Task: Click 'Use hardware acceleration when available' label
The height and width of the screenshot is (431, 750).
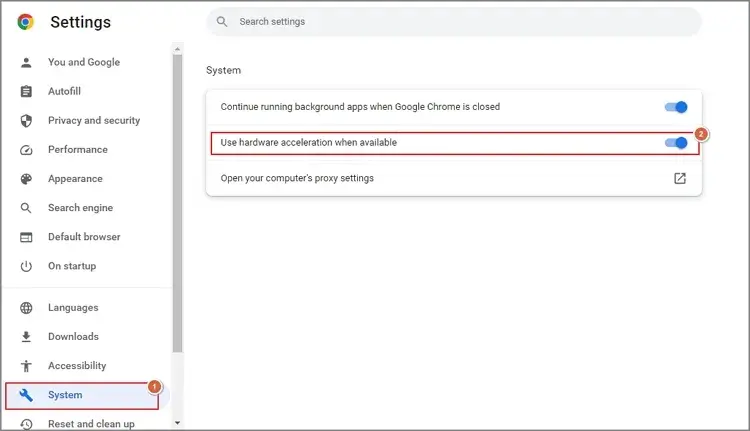Action: [x=309, y=143]
